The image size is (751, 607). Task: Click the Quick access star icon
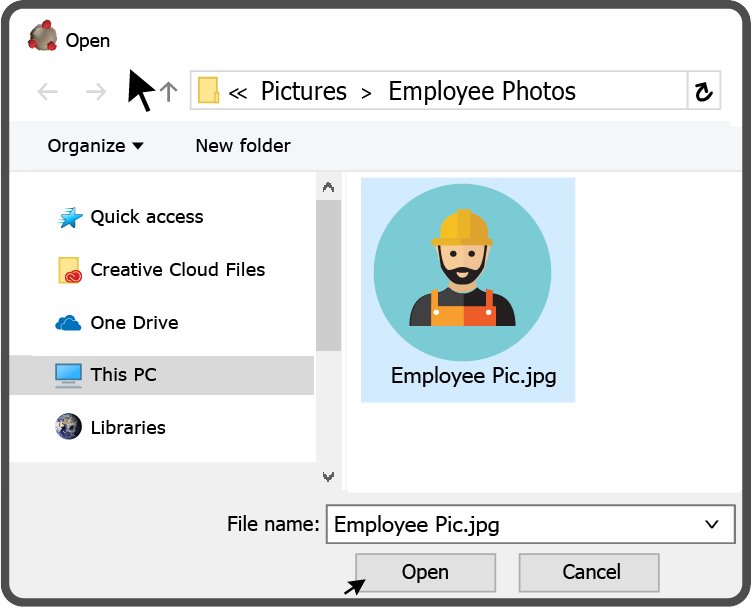[70, 218]
